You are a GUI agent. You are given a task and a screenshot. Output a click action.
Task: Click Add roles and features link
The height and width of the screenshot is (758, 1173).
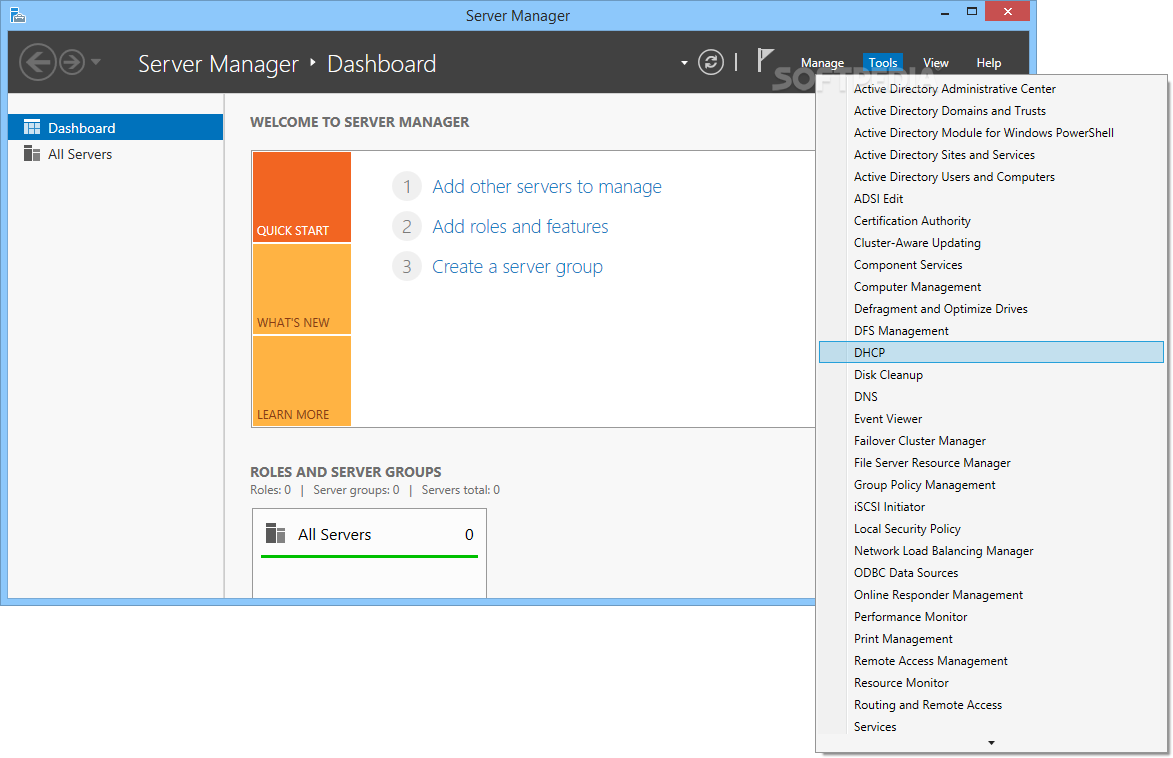(520, 227)
